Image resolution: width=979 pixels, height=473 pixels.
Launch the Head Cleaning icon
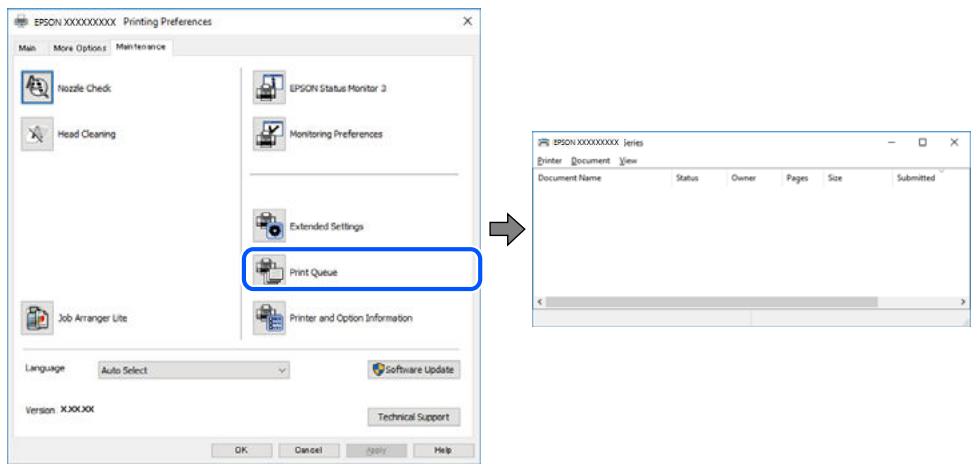[x=37, y=134]
